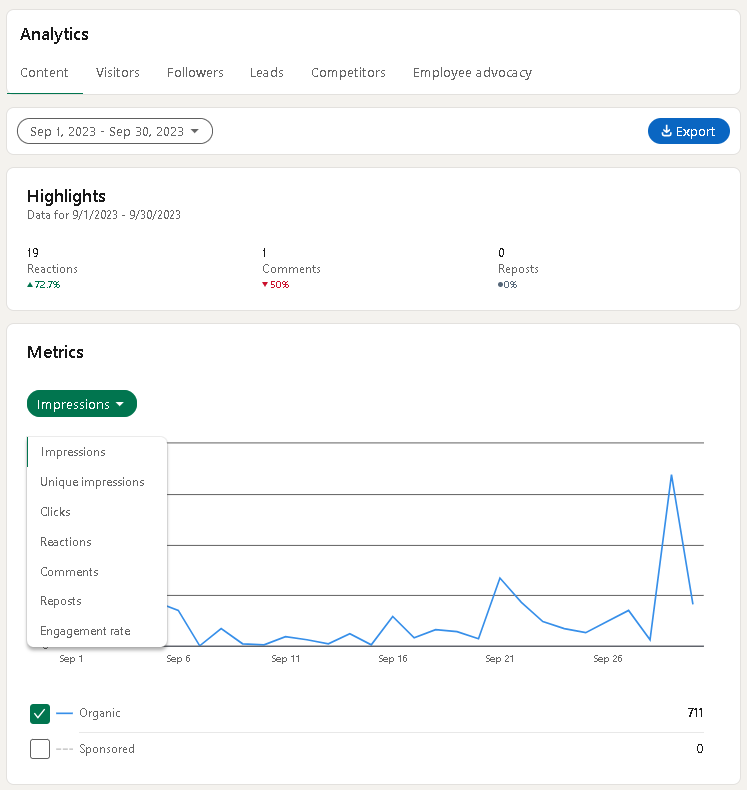This screenshot has width=747, height=790.
Task: Go to the Leads tab
Action: (267, 73)
